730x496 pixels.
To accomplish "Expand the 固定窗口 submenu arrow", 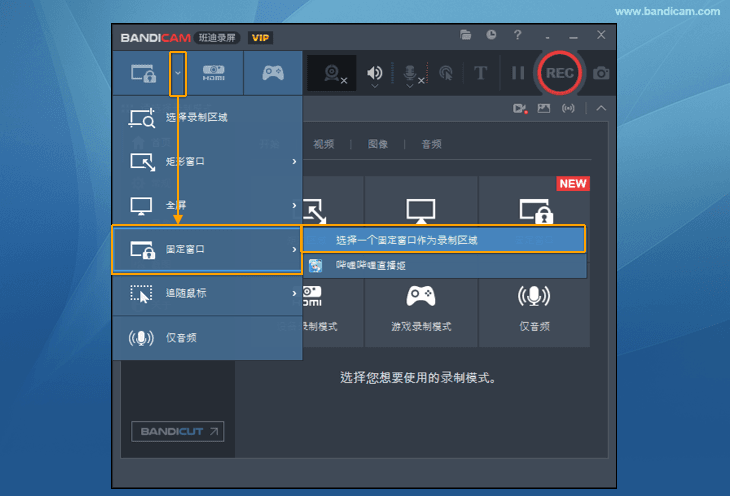I will [294, 250].
